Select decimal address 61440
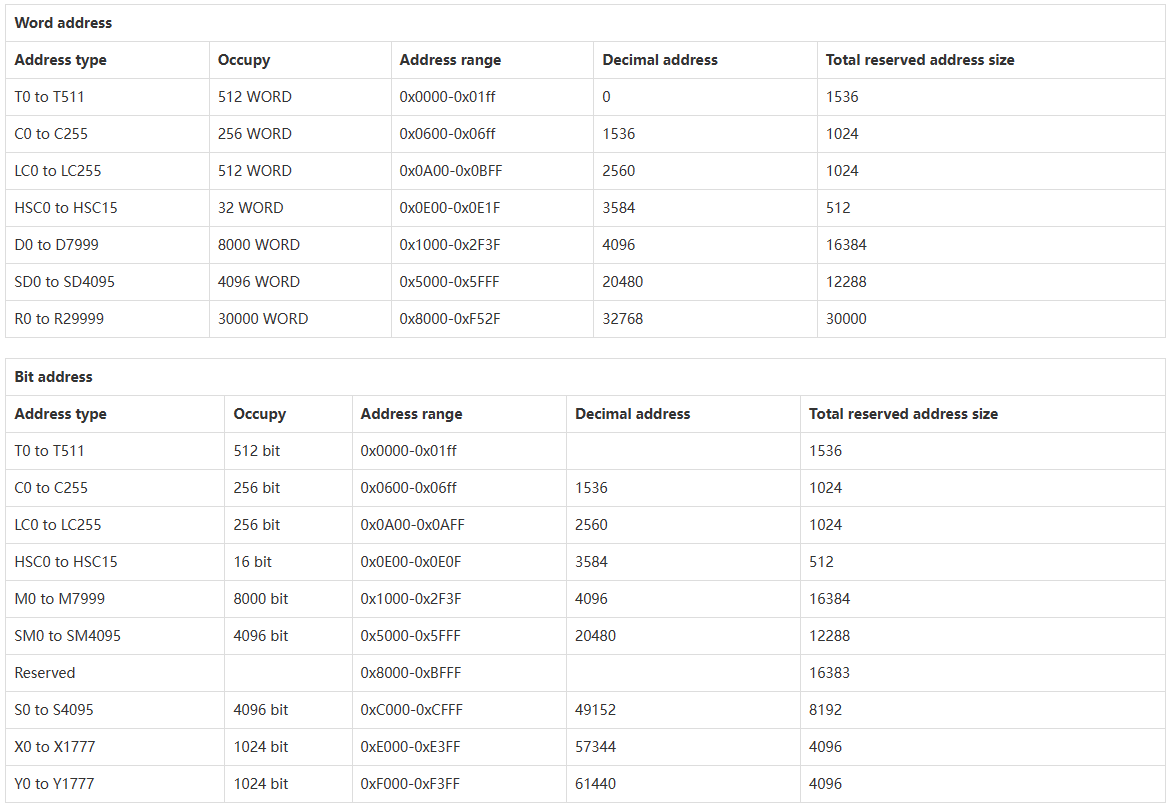Screen dimensions: 1172x811 pyautogui.click(x=596, y=784)
